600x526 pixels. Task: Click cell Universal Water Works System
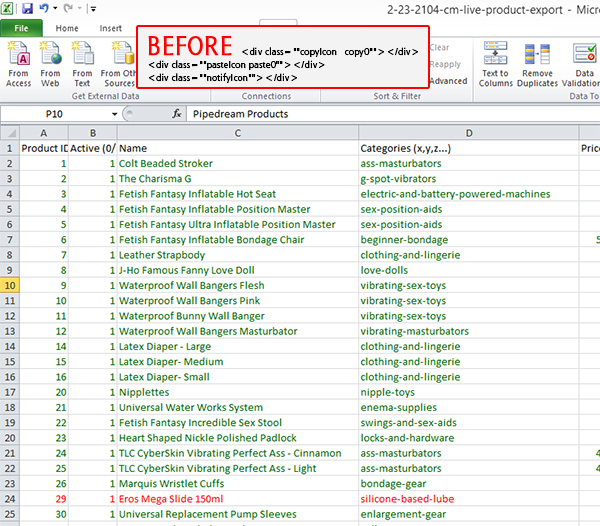point(238,407)
